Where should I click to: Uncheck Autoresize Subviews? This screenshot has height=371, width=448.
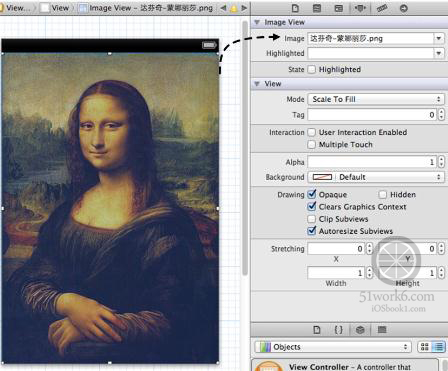[311, 231]
